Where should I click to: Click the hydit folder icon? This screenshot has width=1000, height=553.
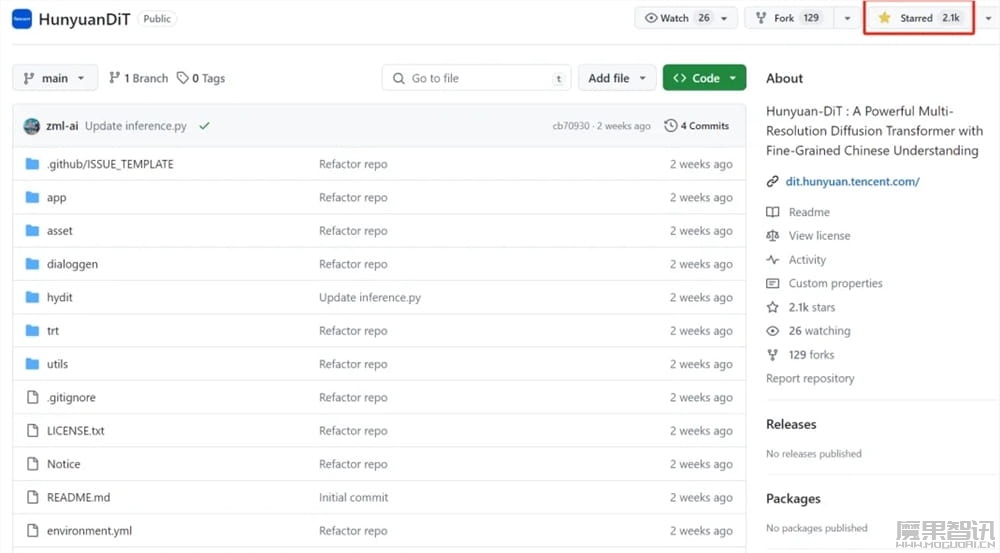point(32,297)
